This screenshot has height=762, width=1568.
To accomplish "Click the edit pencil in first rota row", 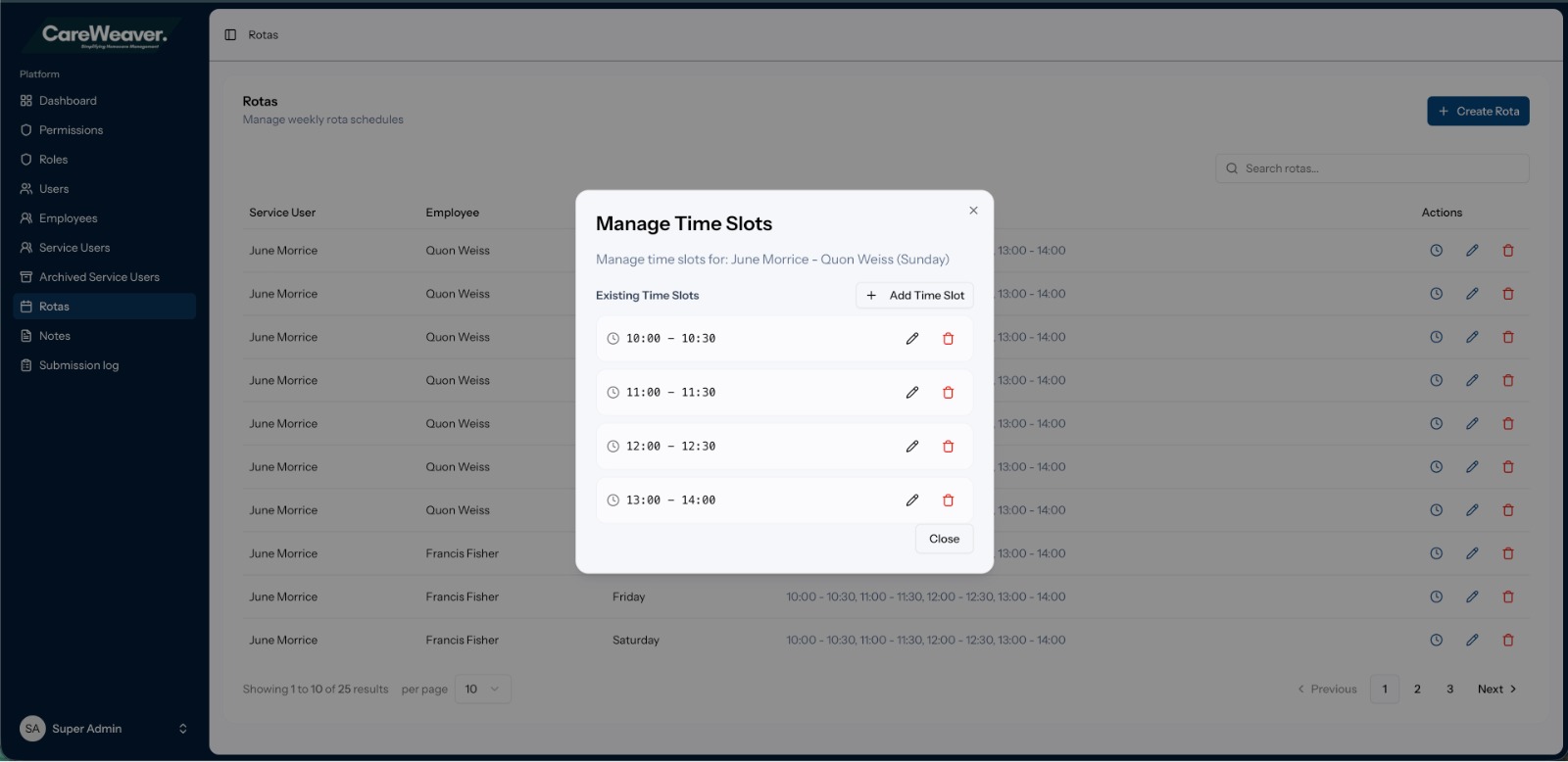I will [1472, 251].
